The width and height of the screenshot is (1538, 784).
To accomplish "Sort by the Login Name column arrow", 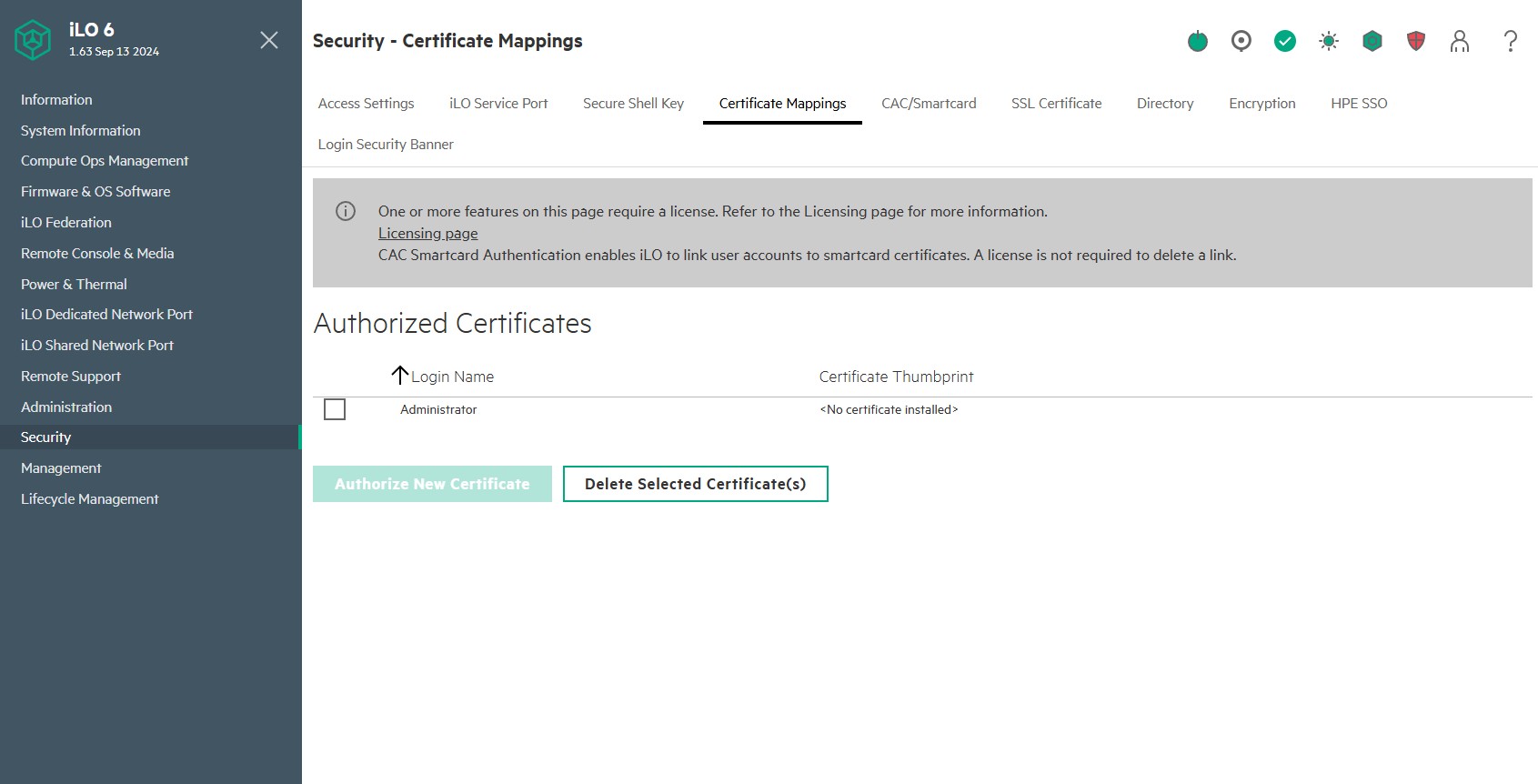I will tap(399, 375).
